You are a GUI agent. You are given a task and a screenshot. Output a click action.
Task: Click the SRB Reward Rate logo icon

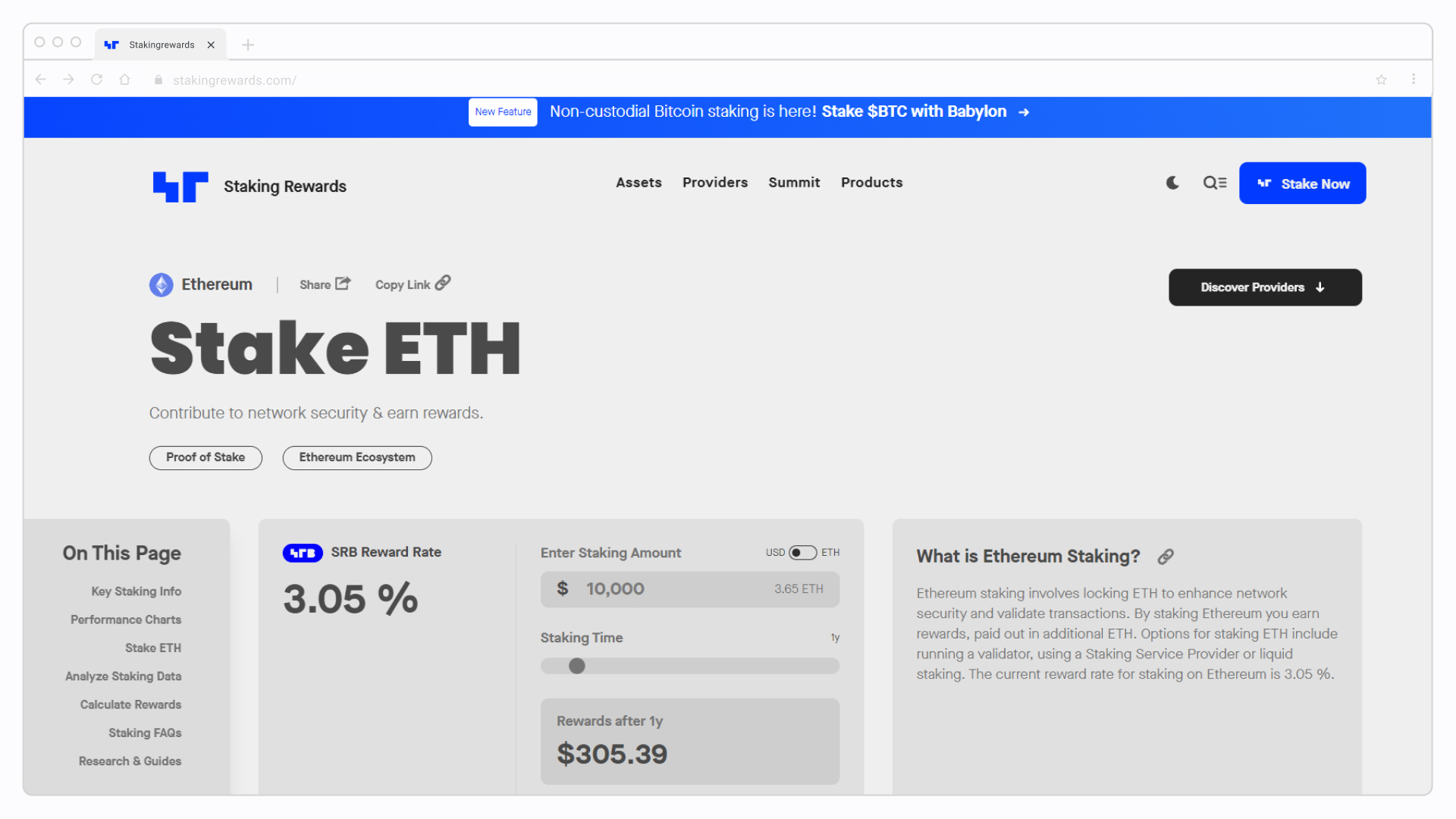(300, 552)
